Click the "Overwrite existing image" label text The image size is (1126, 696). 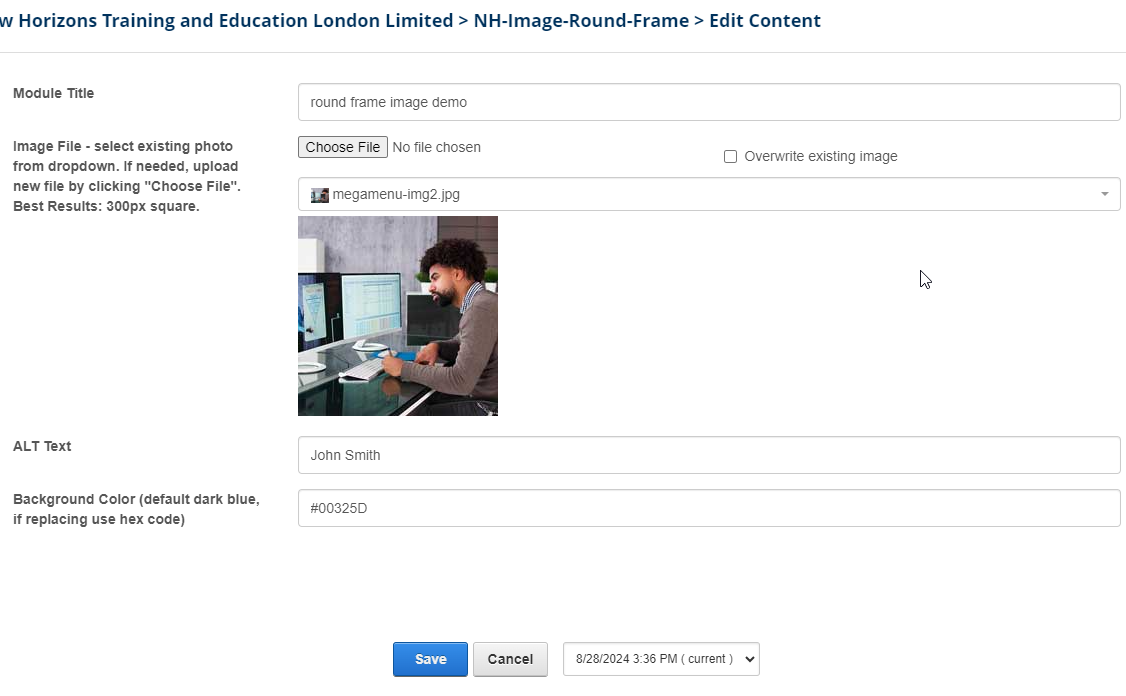click(x=820, y=157)
